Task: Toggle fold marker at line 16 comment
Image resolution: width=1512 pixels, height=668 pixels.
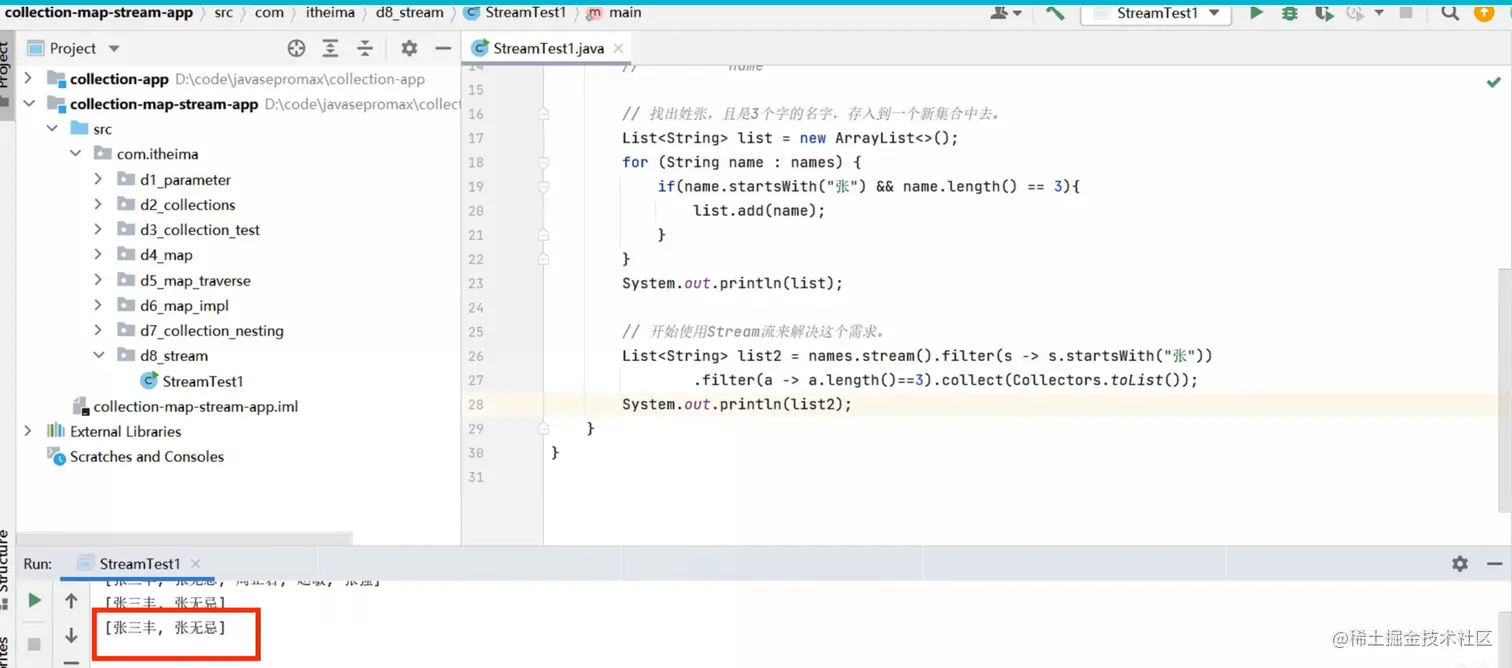Action: [543, 114]
